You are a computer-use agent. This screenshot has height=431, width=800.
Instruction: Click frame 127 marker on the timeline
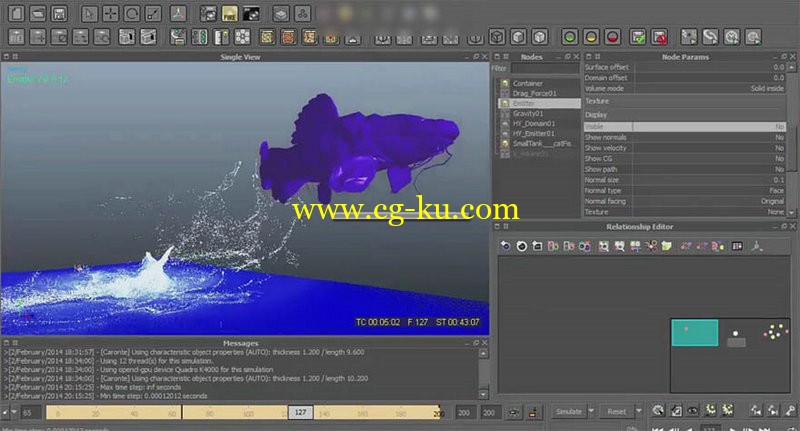pyautogui.click(x=301, y=412)
